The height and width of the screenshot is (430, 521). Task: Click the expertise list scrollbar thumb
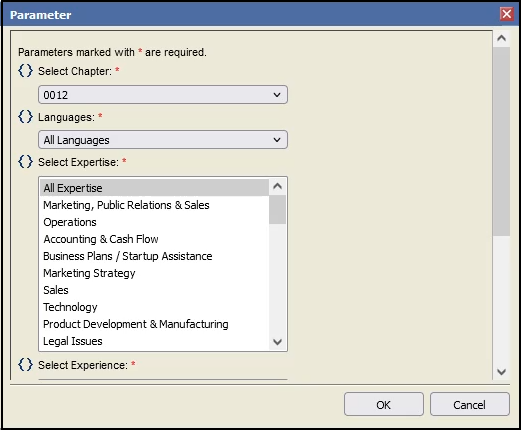coord(277,210)
